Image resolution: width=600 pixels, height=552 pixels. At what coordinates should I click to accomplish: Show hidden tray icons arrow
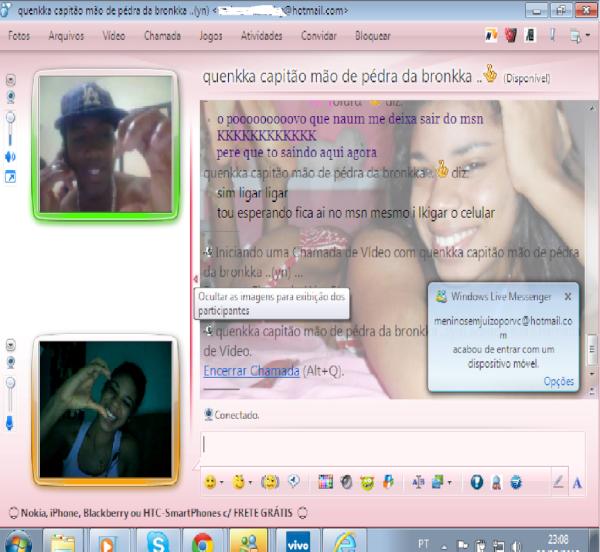click(x=444, y=547)
